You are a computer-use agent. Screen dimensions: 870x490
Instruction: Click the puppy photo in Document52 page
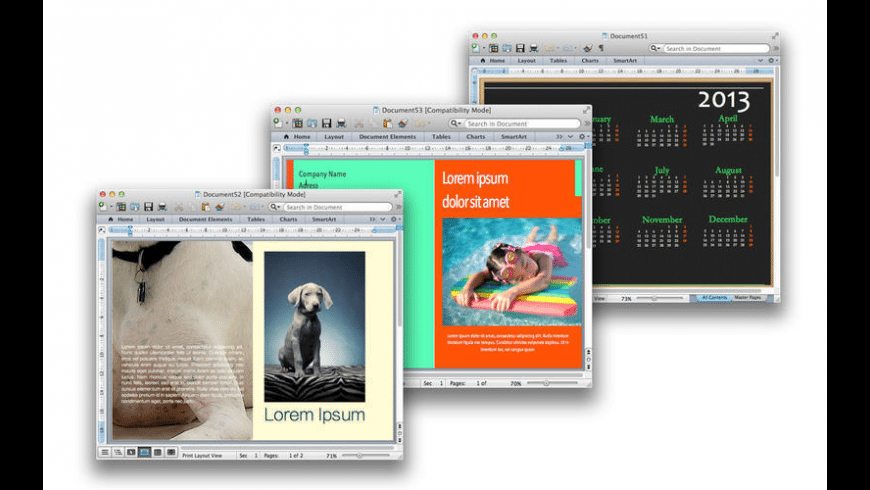315,326
